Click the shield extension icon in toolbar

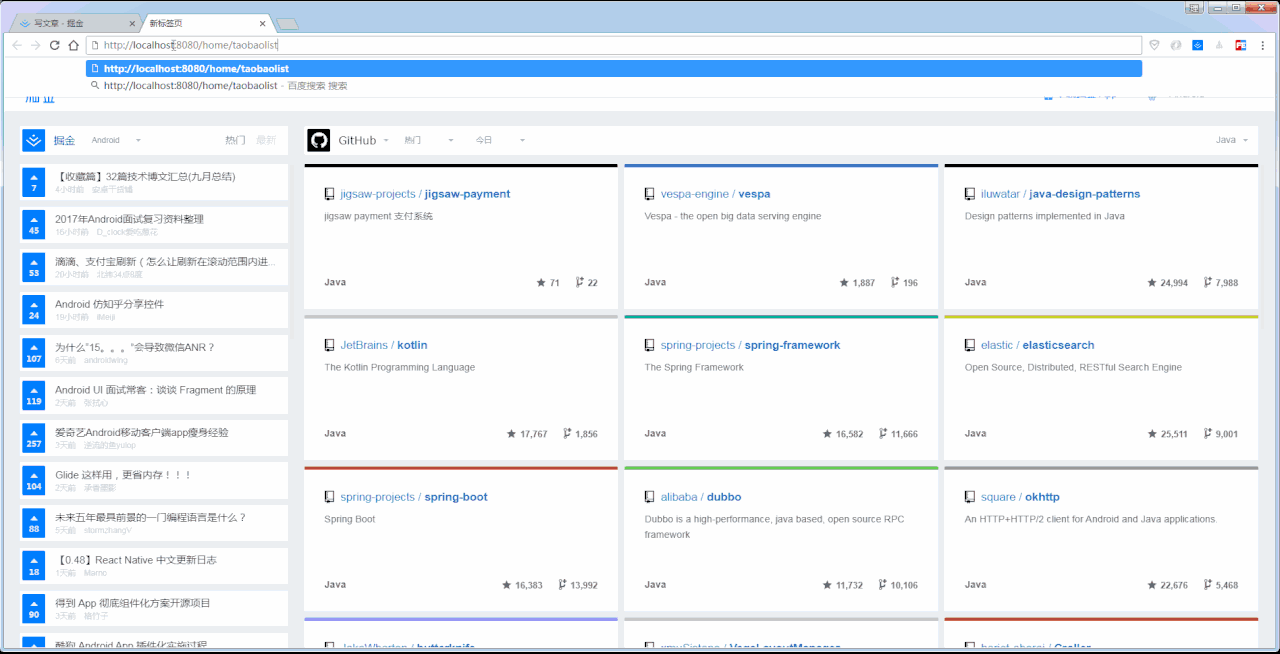1154,45
